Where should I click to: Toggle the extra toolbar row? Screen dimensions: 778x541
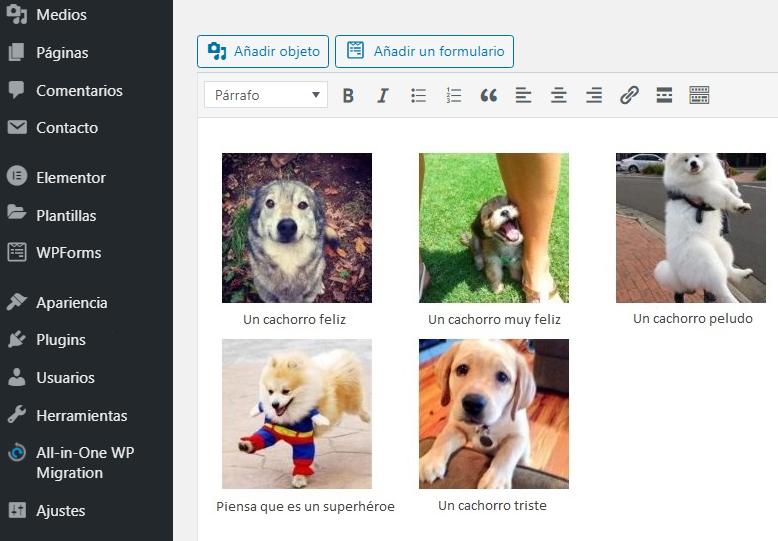pos(699,95)
